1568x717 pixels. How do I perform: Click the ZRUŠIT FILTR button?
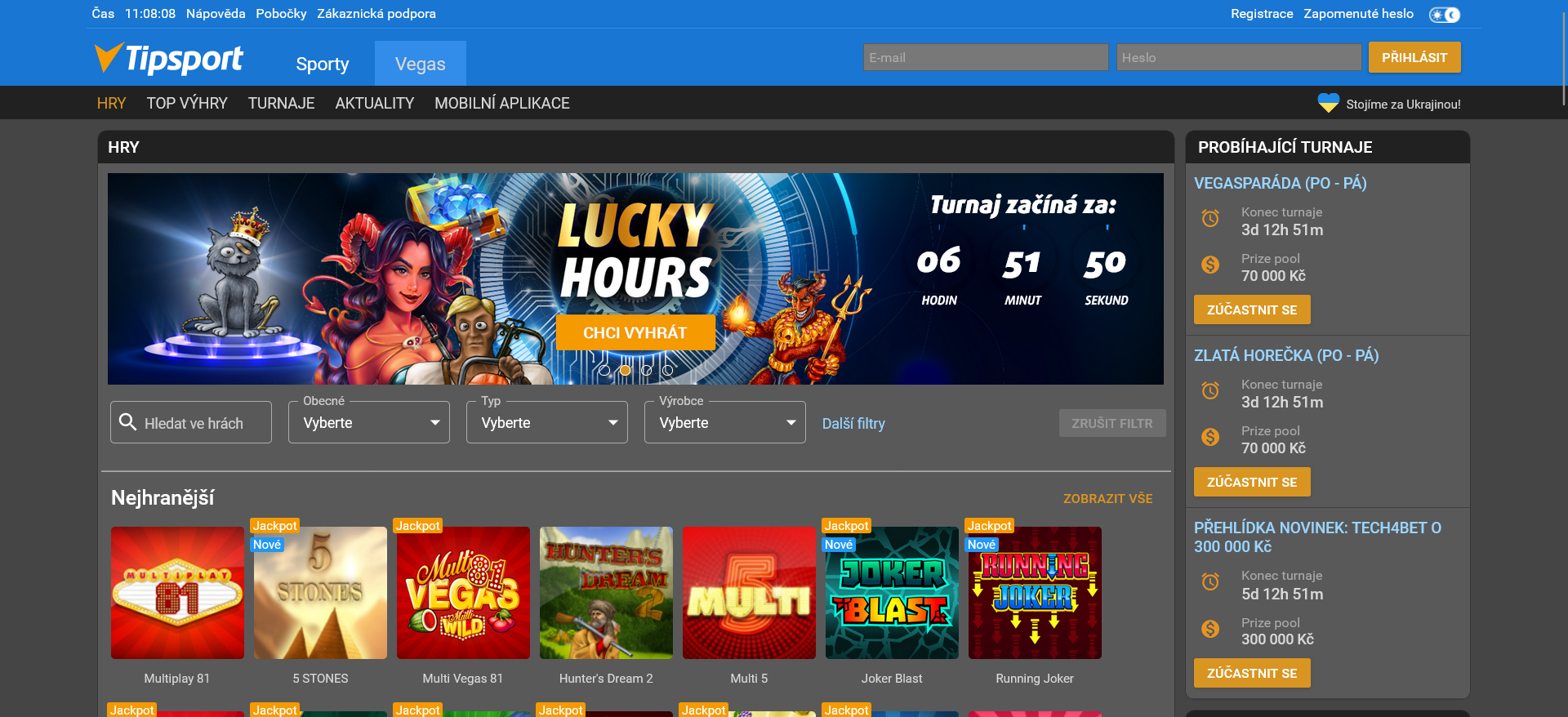(1112, 423)
